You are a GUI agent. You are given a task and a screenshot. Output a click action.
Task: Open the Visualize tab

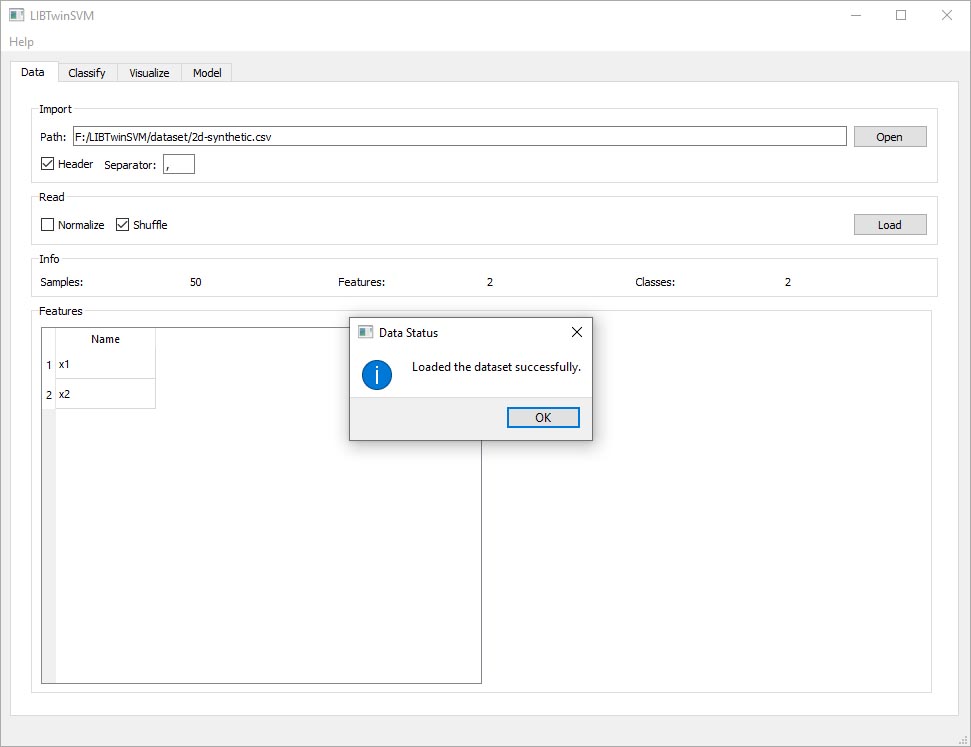(x=149, y=72)
